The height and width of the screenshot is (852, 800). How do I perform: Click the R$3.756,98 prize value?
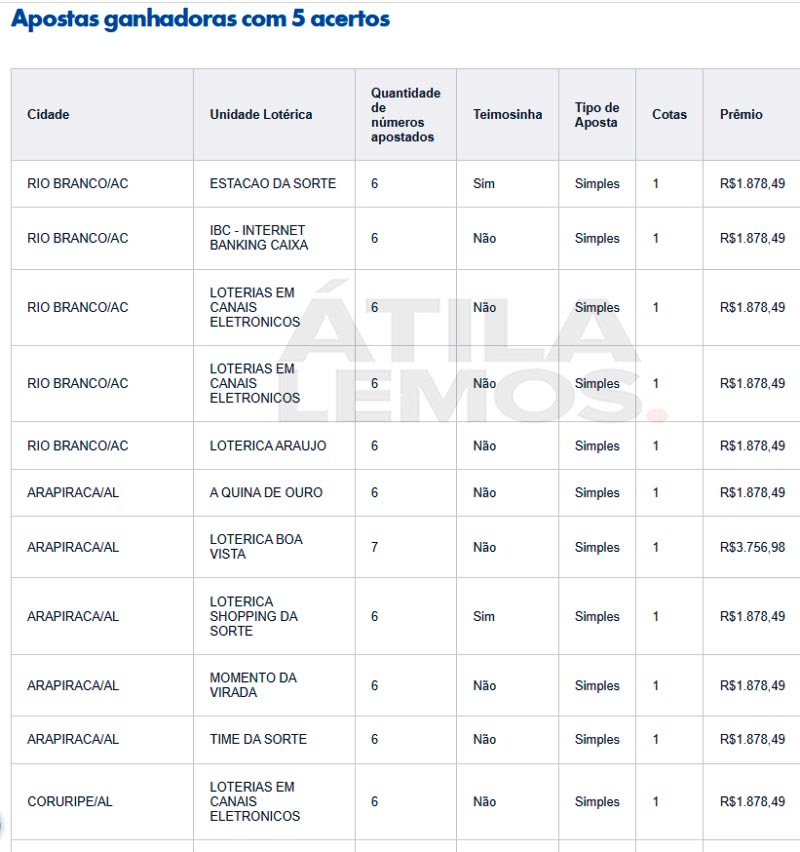752,547
